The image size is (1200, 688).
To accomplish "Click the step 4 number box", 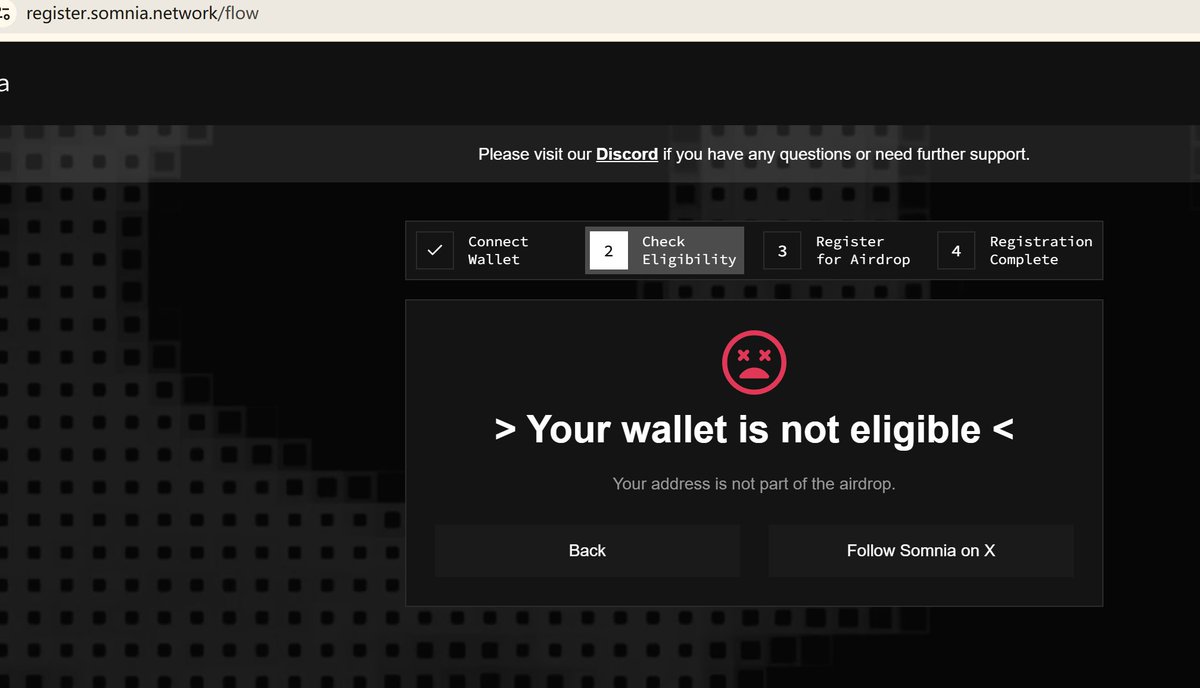I will pos(956,250).
